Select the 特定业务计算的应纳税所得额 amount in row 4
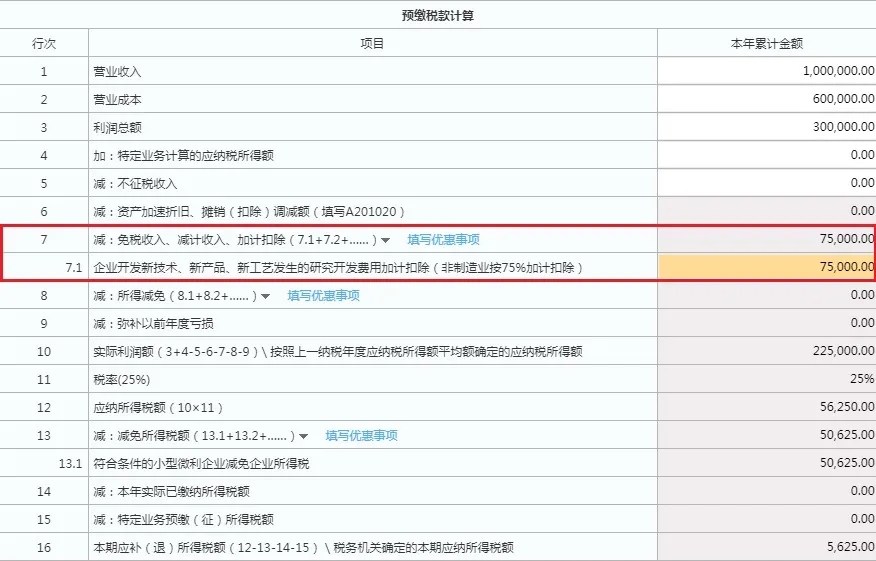876x561 pixels. [766, 155]
